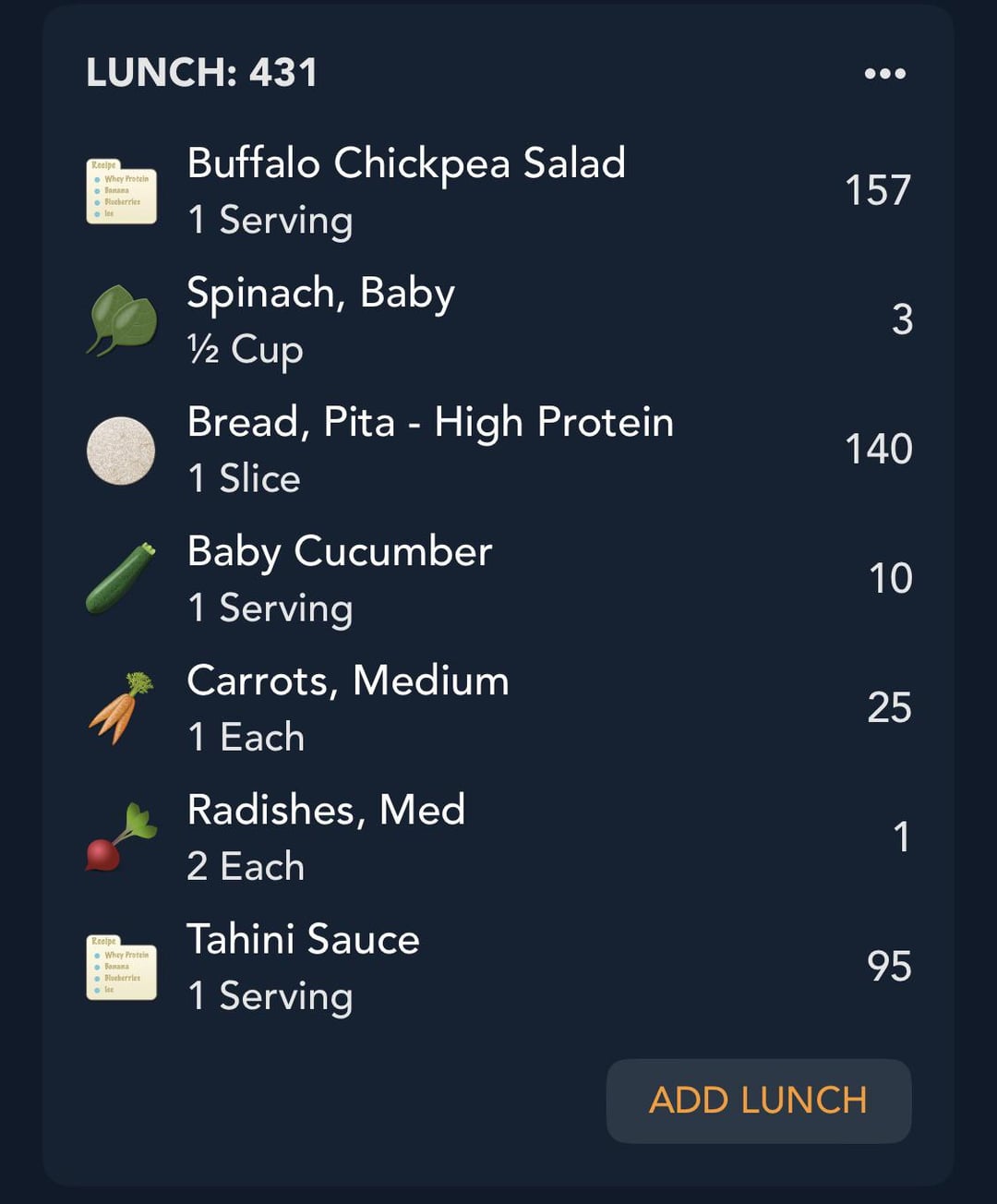Open the Buffalo Chickpea Salad entry
Image resolution: width=997 pixels, height=1204 pixels.
(498, 191)
